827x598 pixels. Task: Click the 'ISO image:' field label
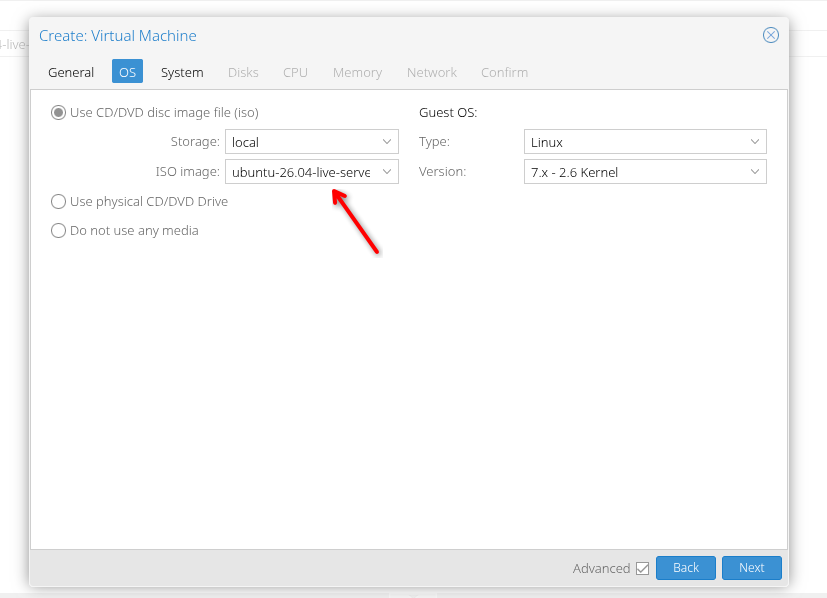coord(187,172)
